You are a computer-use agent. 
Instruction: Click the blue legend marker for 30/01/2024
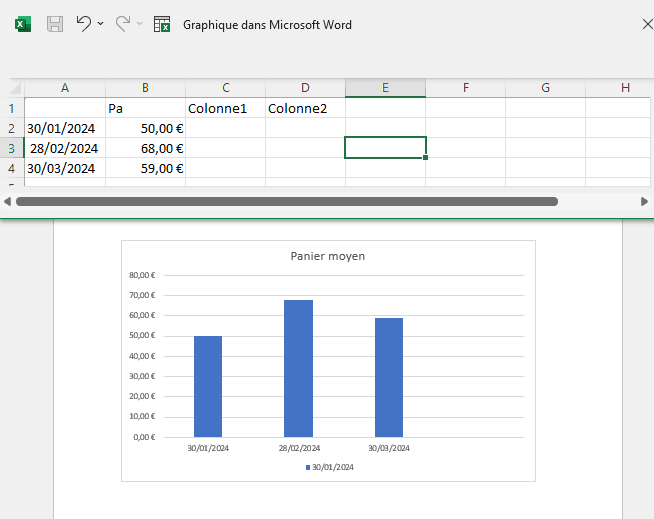[308, 467]
